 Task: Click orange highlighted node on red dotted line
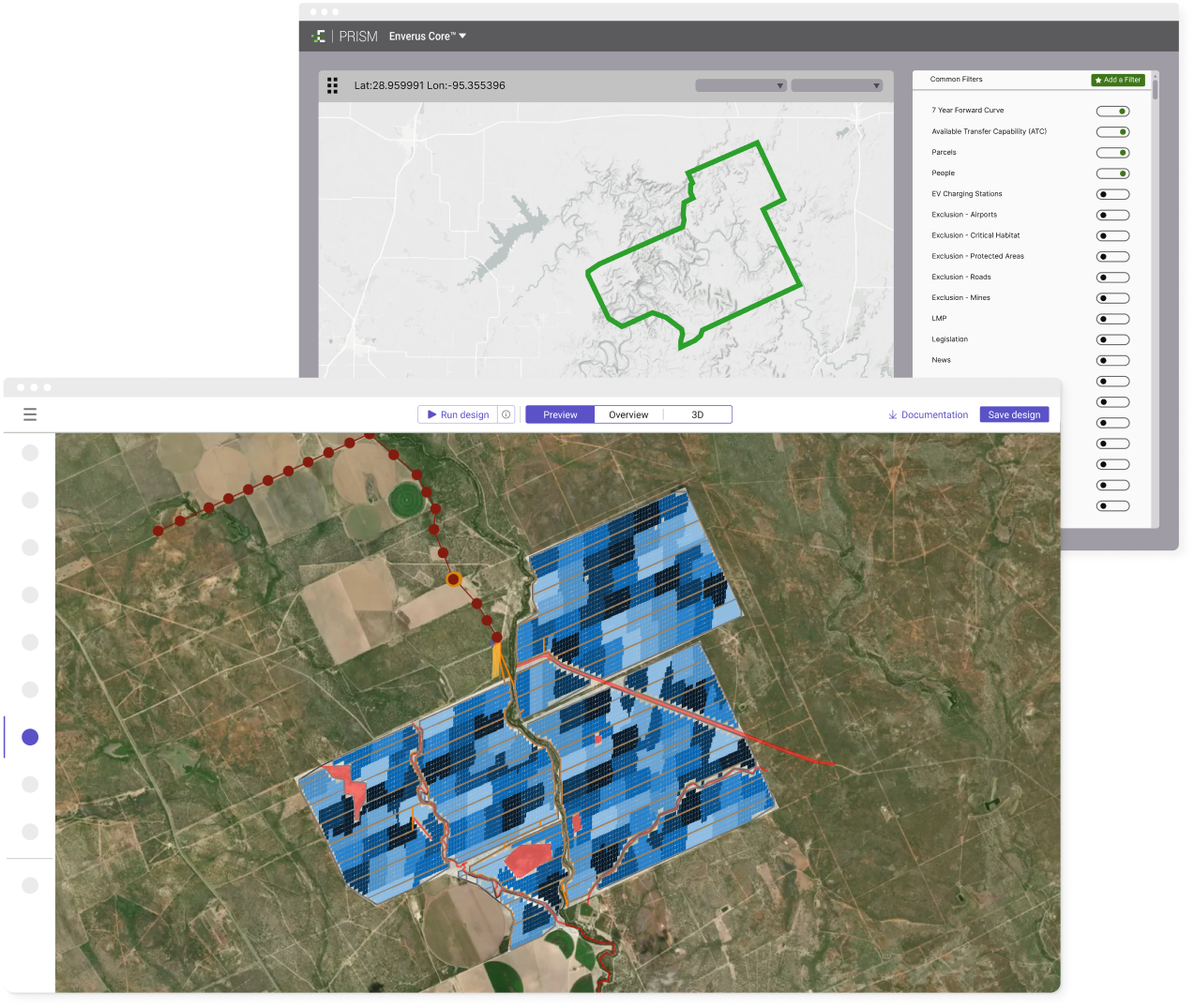pos(454,579)
